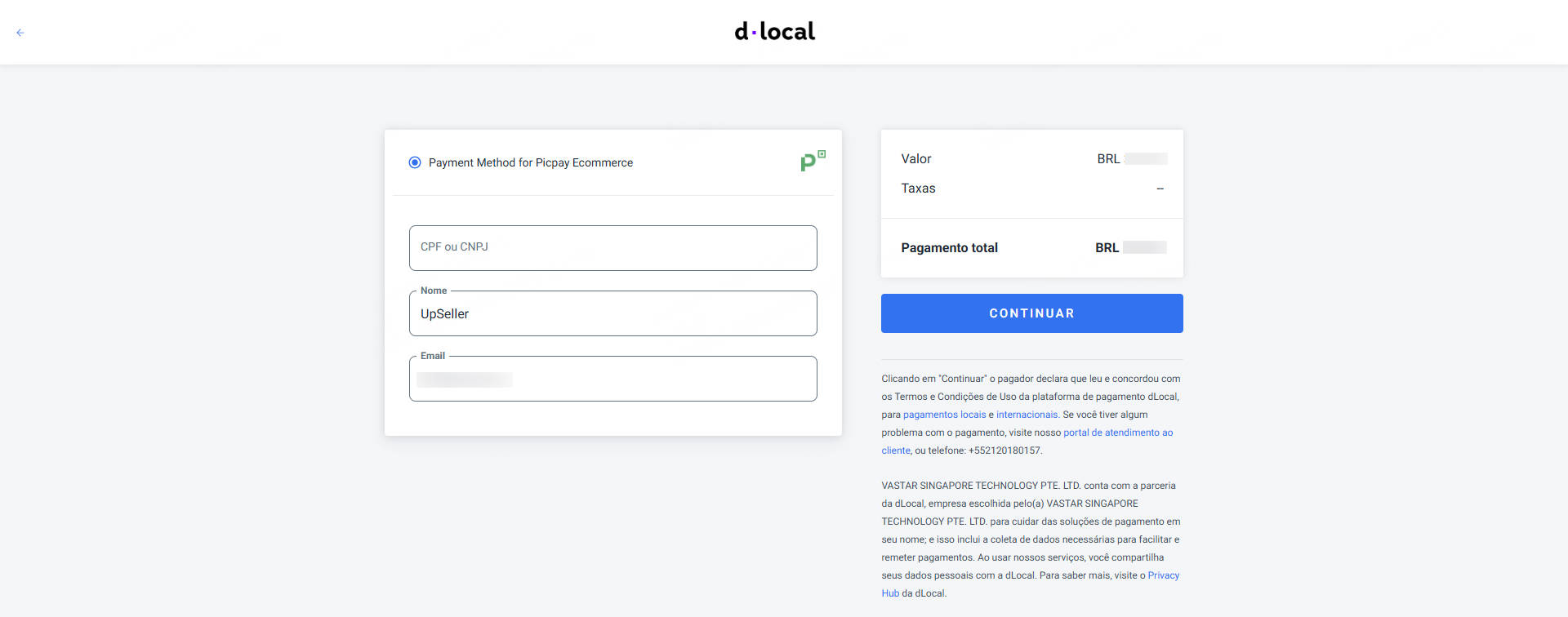The image size is (1568, 617).
Task: Open the 'internacionais' terms link
Action: 1027,415
